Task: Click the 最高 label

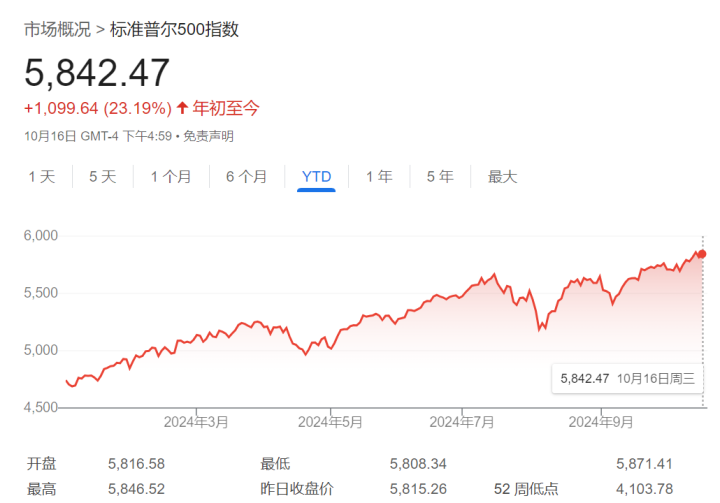Action: click(41, 489)
